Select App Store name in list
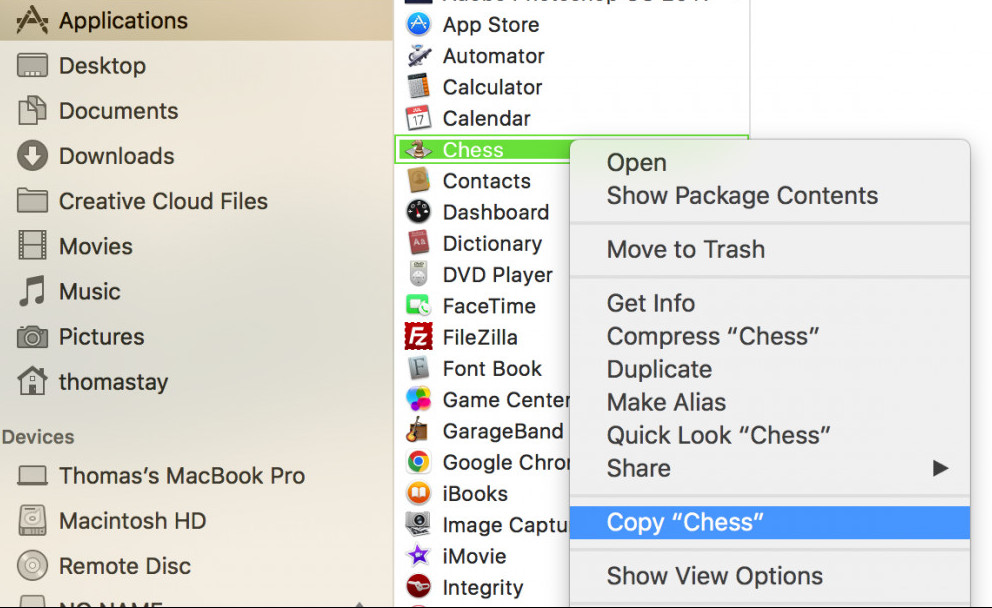This screenshot has height=608, width=992. pyautogui.click(x=491, y=25)
